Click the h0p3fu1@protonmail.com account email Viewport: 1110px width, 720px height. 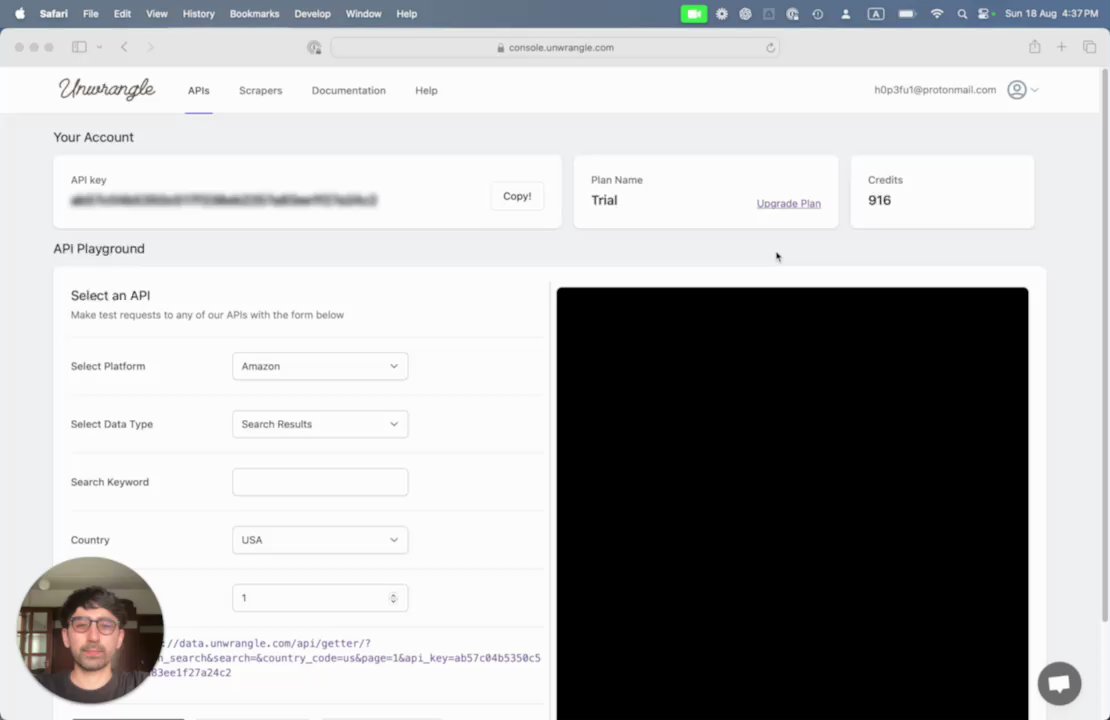point(934,90)
